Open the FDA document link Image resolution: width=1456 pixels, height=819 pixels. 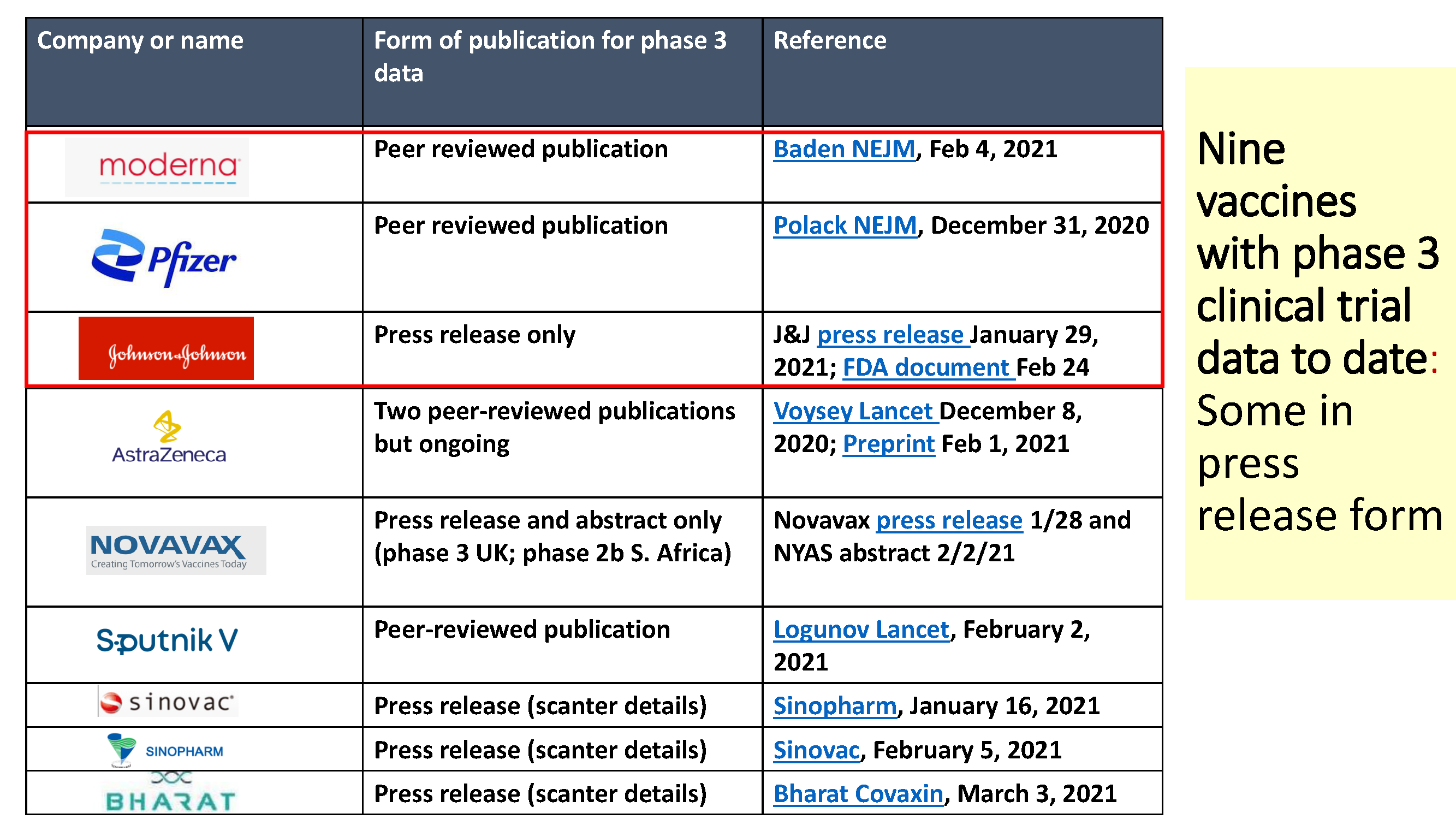(929, 367)
